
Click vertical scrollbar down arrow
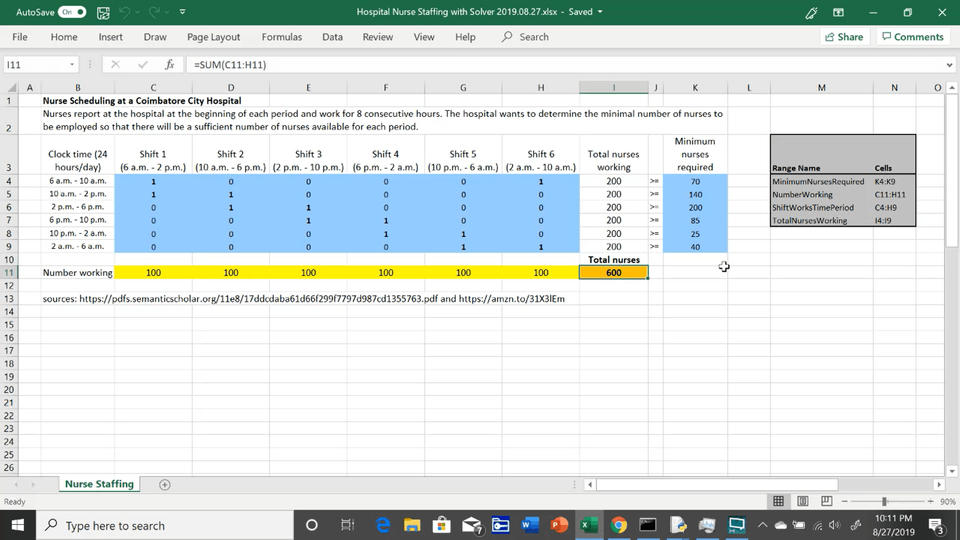coord(952,471)
